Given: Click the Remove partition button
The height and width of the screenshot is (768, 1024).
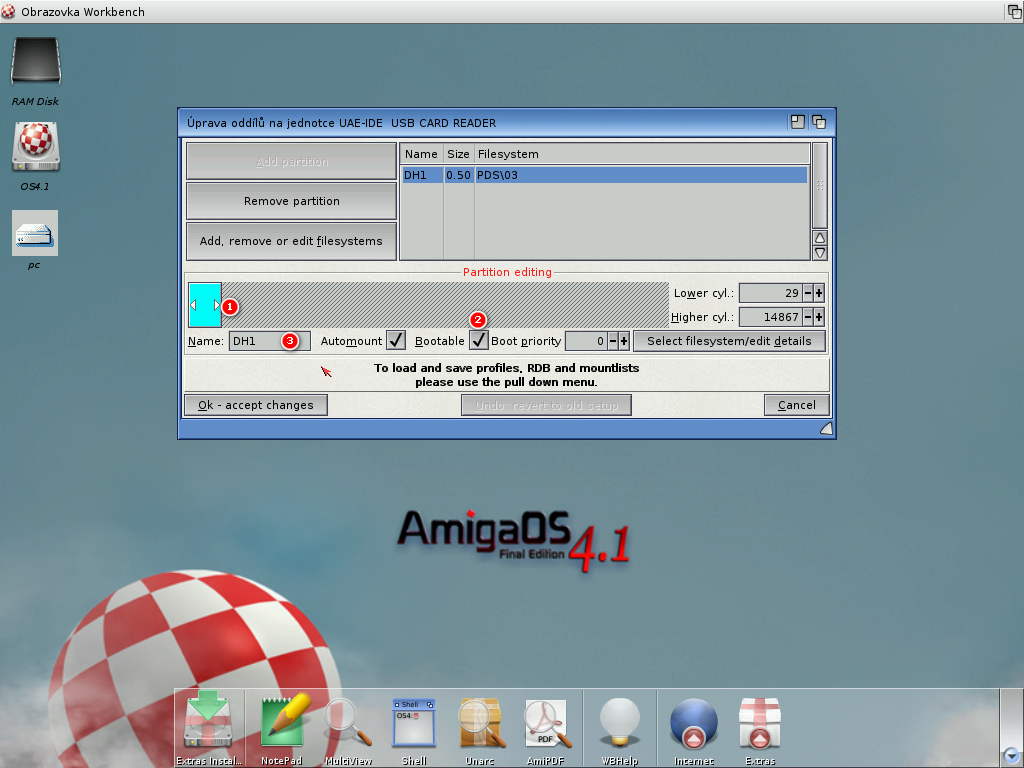Looking at the screenshot, I should coord(291,201).
